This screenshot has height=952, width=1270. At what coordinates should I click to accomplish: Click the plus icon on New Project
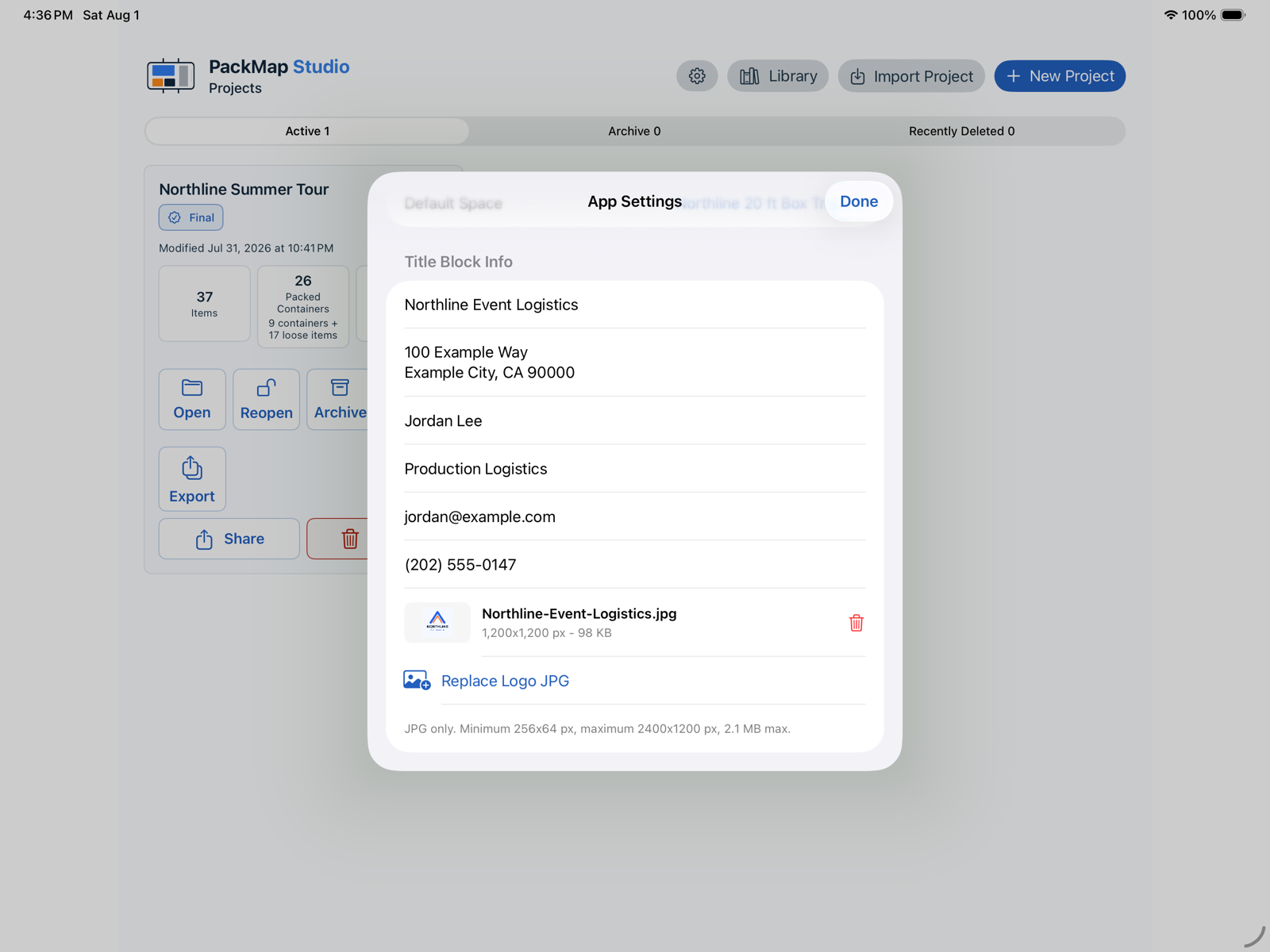tap(1014, 76)
